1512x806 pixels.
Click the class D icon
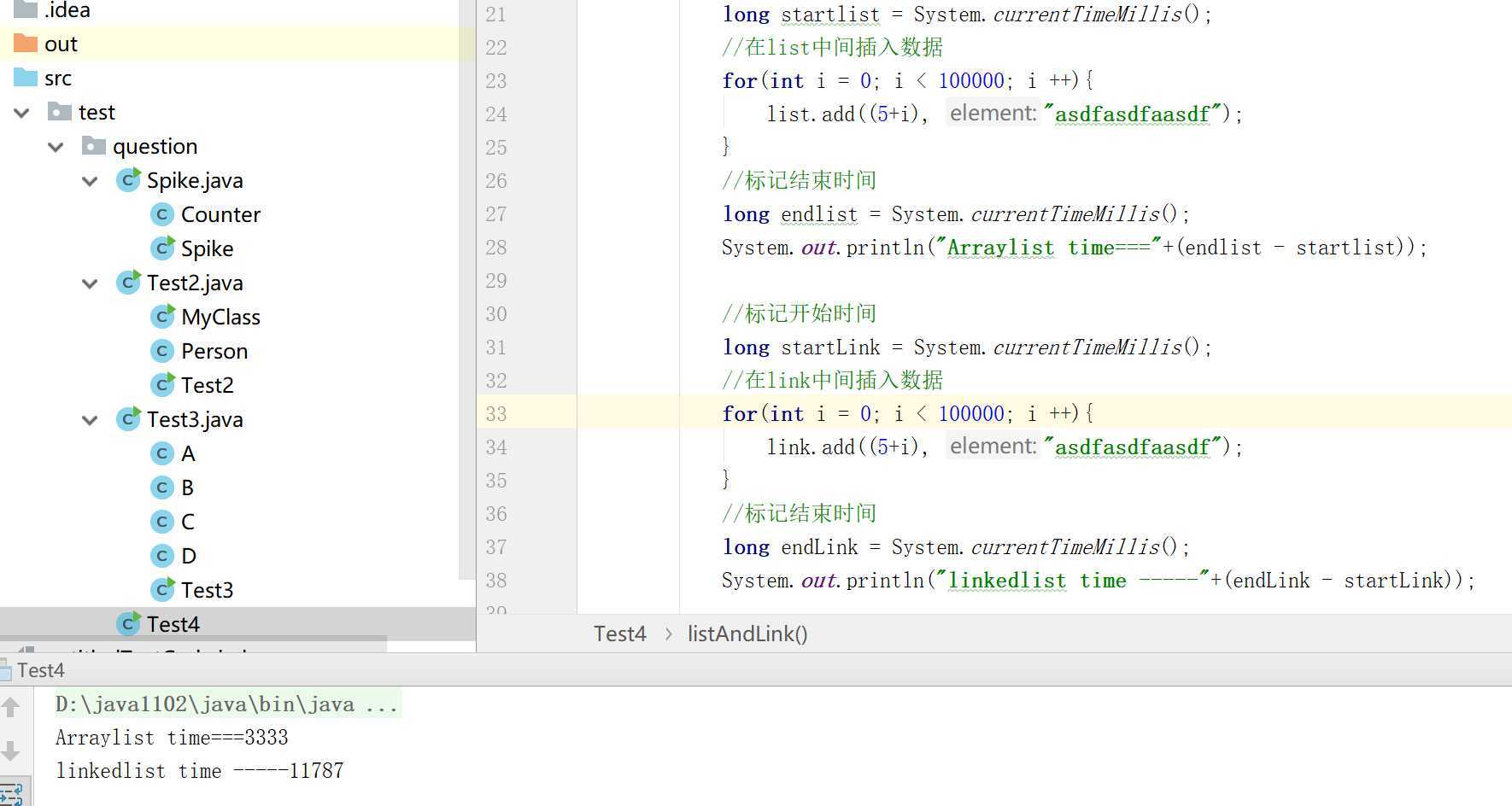pyautogui.click(x=162, y=556)
